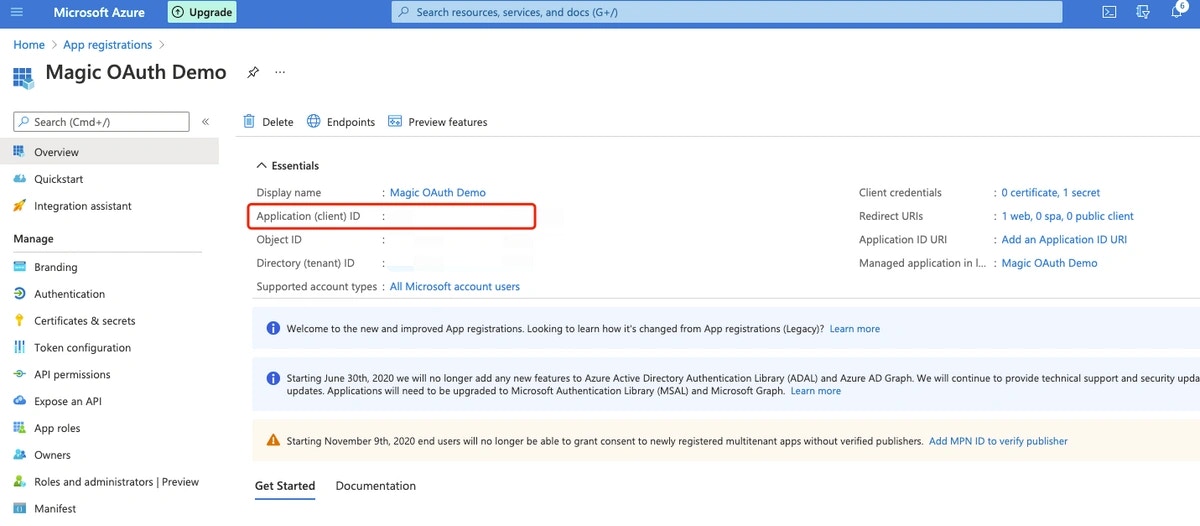Click Add MPN ID to verify publisher
Viewport: 1200px width, 526px height.
coord(998,441)
